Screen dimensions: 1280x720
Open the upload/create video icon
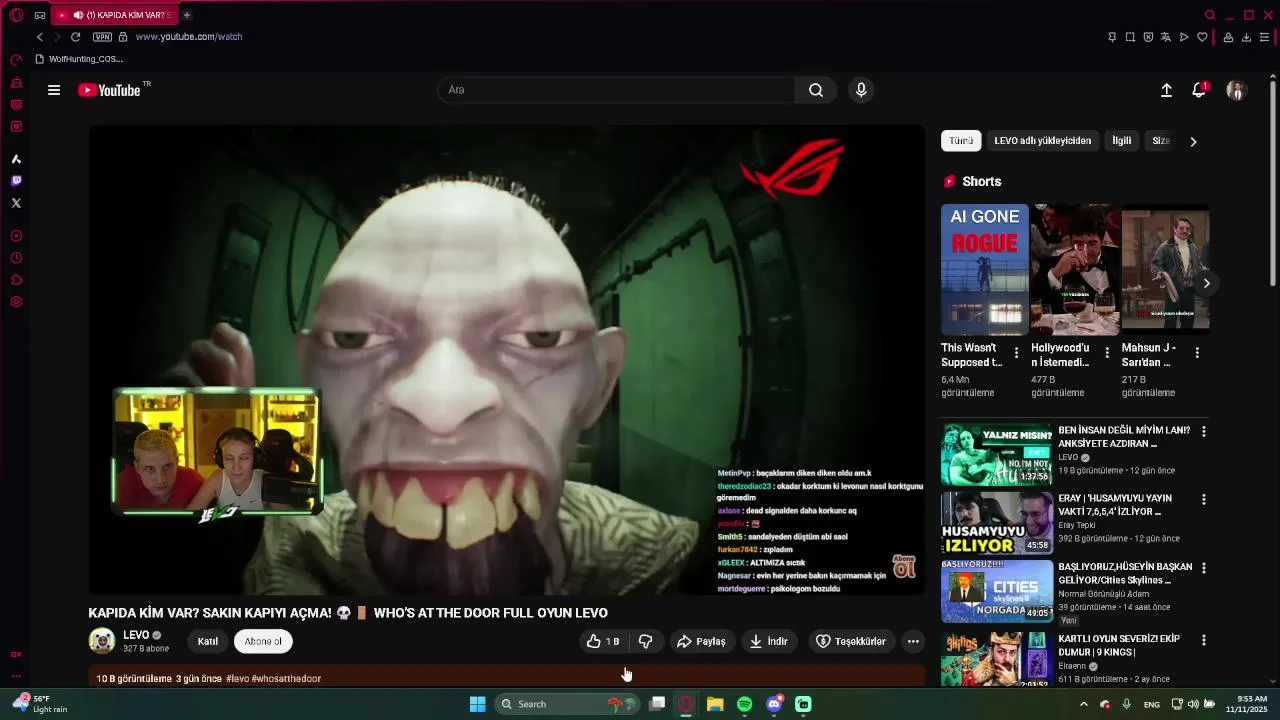1166,90
